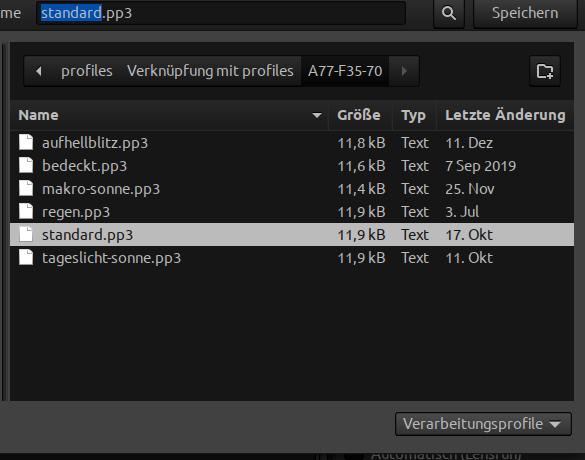Screen dimensions: 585x460
Task: Sort files by Größe column
Action: (360, 115)
